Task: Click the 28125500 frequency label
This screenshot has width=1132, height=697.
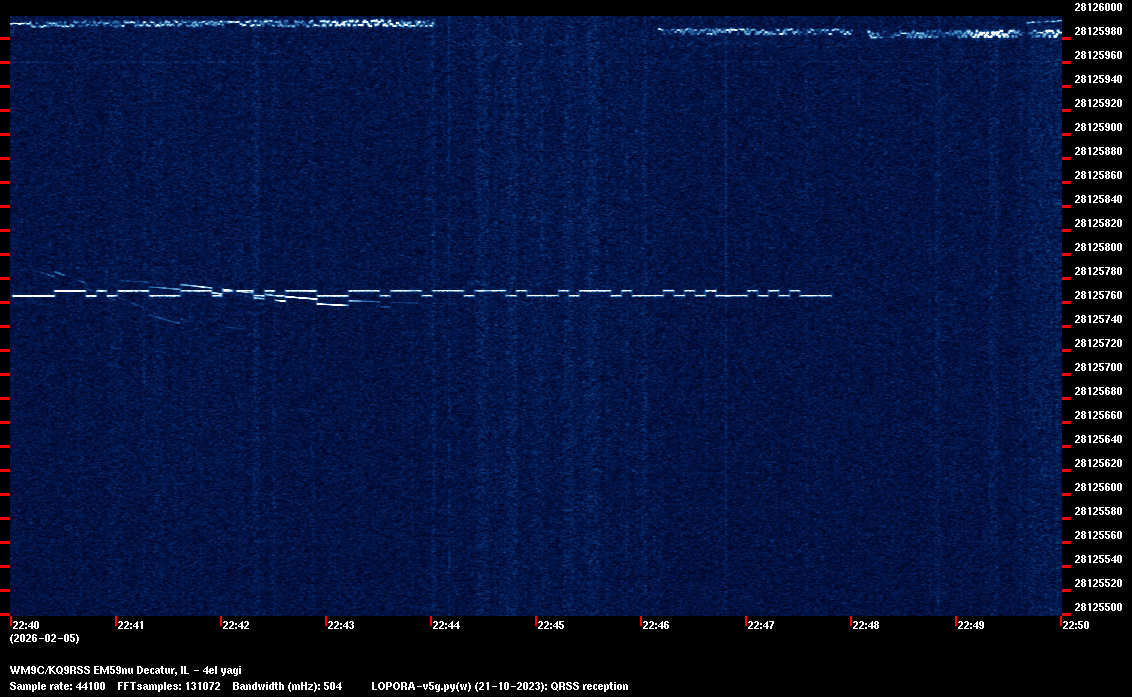Action: click(x=1097, y=607)
